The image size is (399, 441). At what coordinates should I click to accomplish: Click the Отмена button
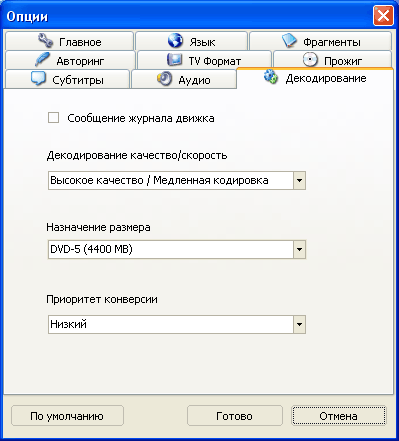pos(339,416)
